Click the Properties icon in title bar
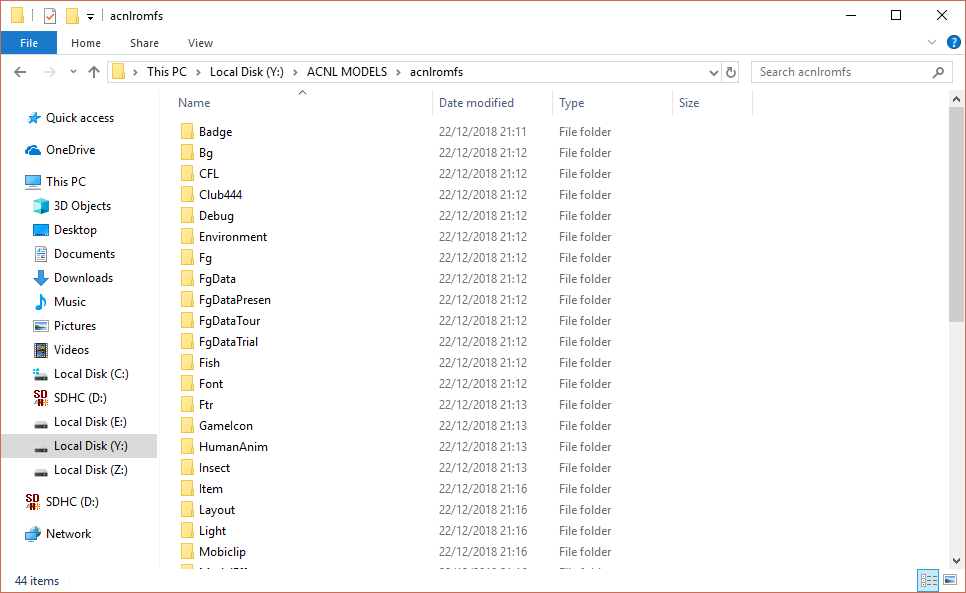 [50, 16]
